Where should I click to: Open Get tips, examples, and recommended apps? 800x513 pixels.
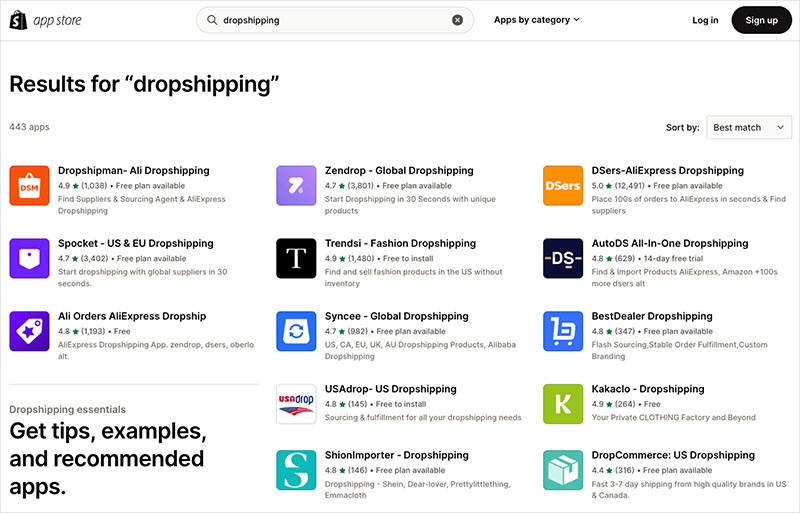(108, 458)
